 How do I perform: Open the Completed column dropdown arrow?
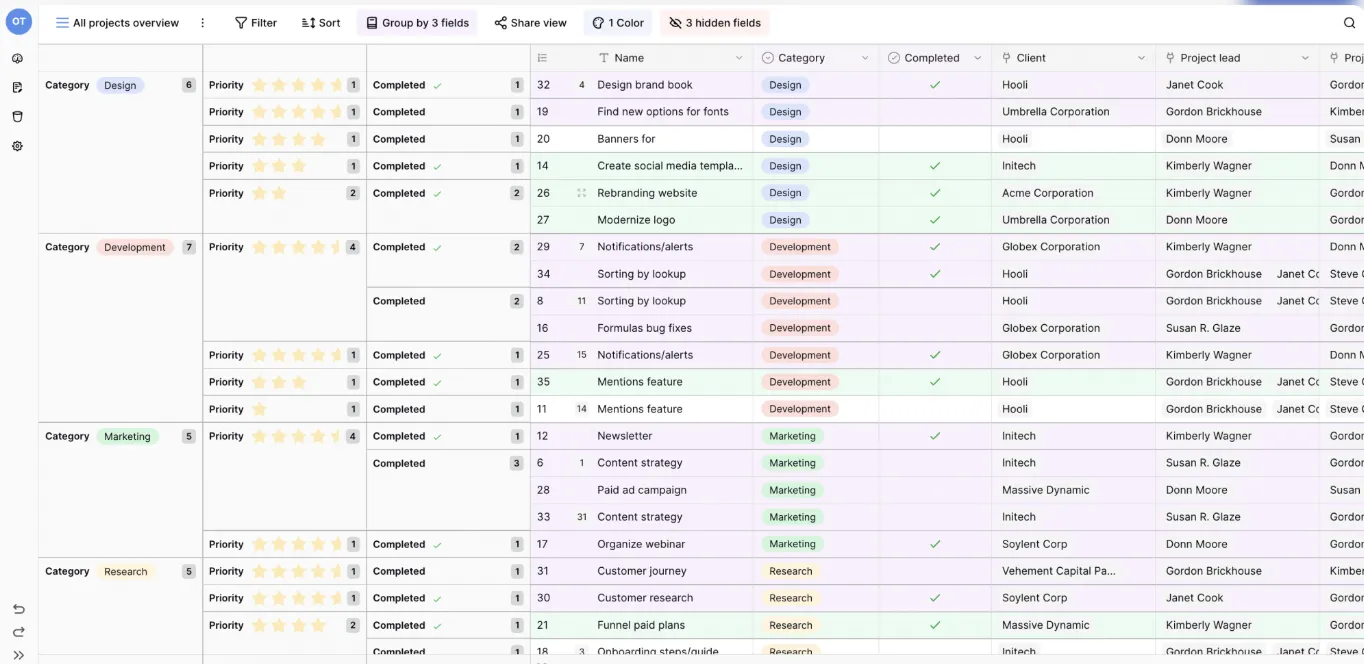[977, 58]
